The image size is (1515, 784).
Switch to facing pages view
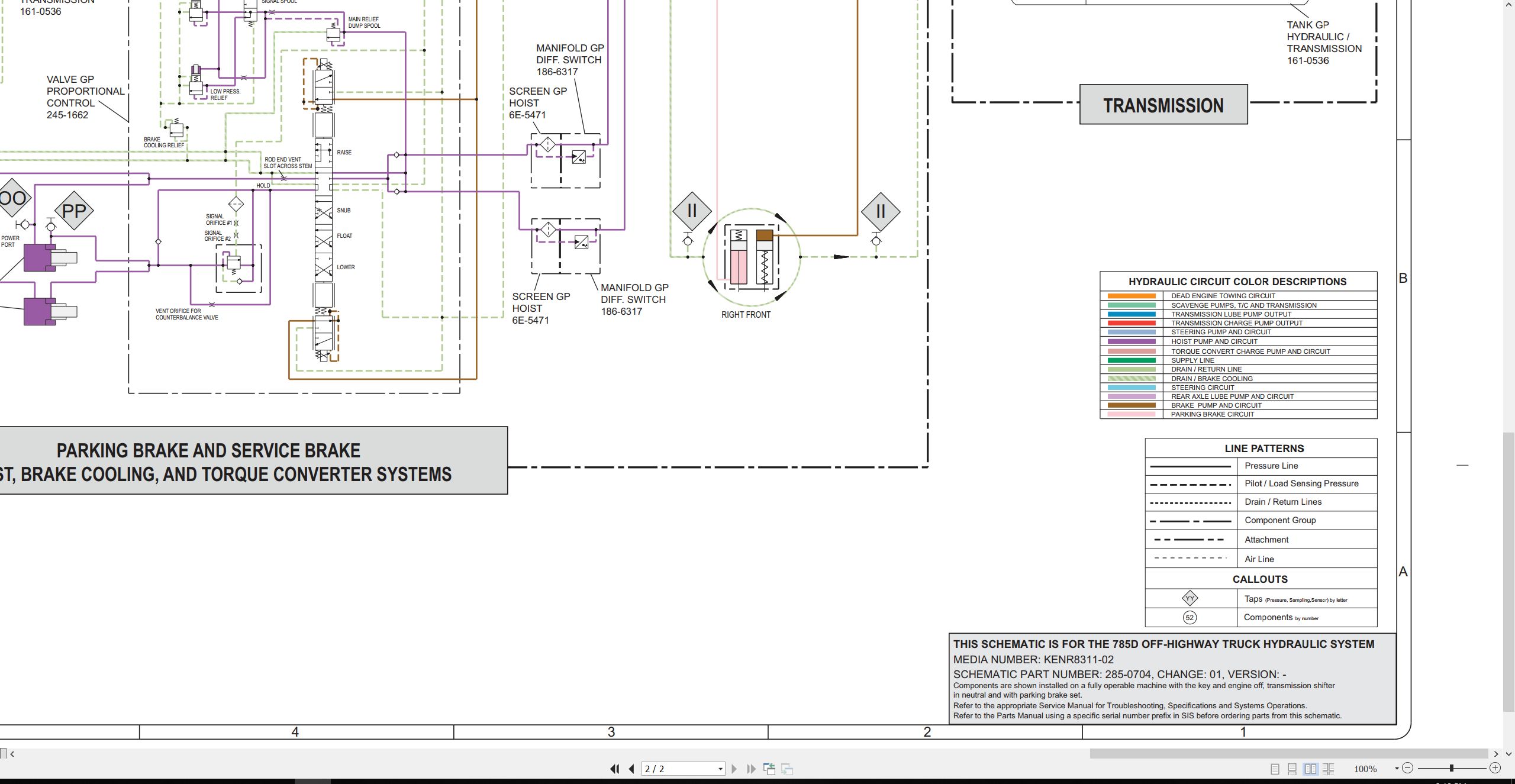(1311, 769)
